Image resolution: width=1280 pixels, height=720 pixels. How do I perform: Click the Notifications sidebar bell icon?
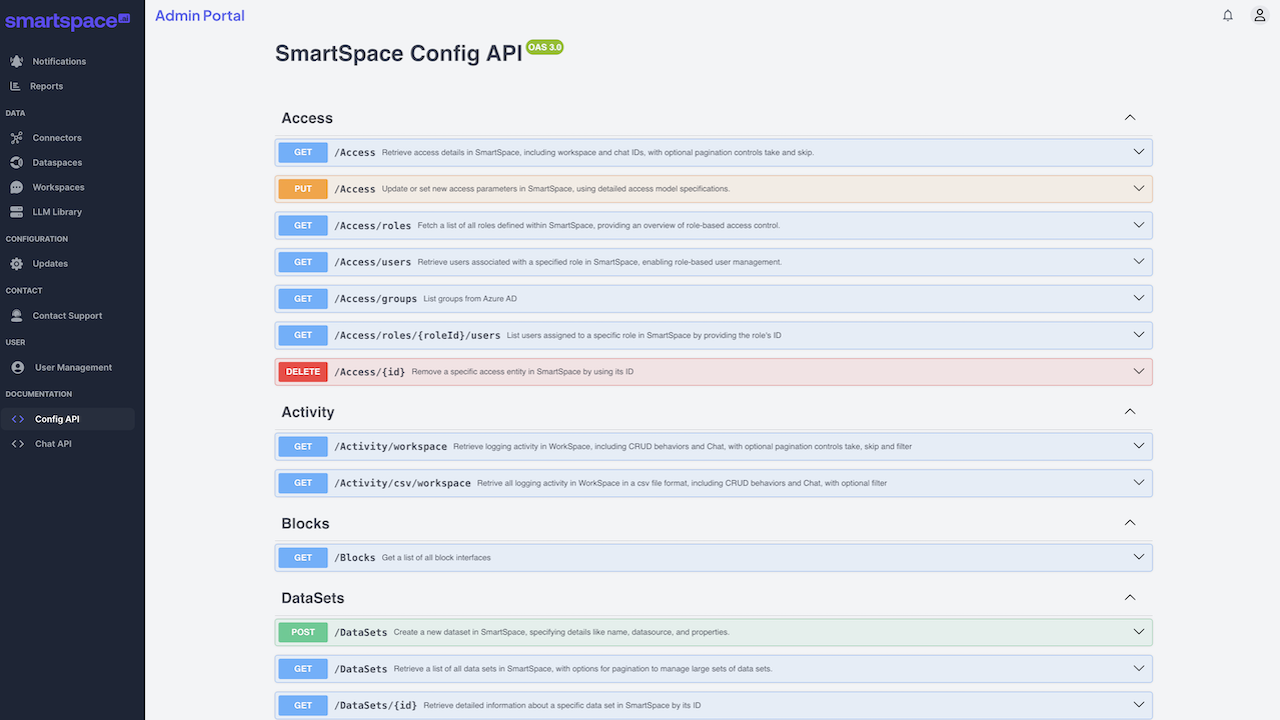click(x=16, y=61)
